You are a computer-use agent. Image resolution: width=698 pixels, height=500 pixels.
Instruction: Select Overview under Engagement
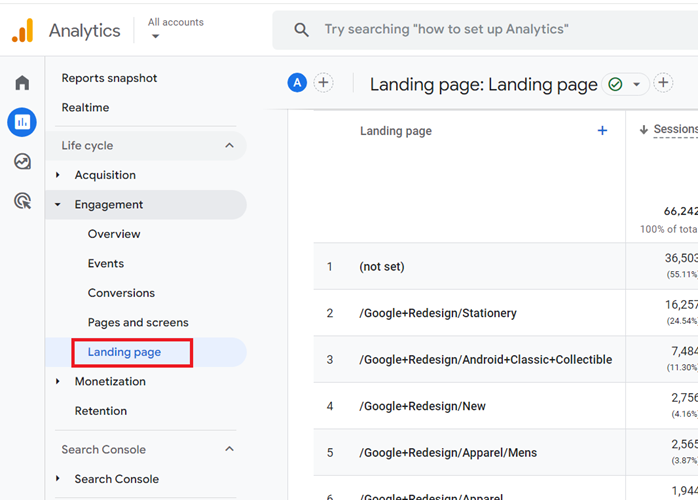pyautogui.click(x=114, y=234)
